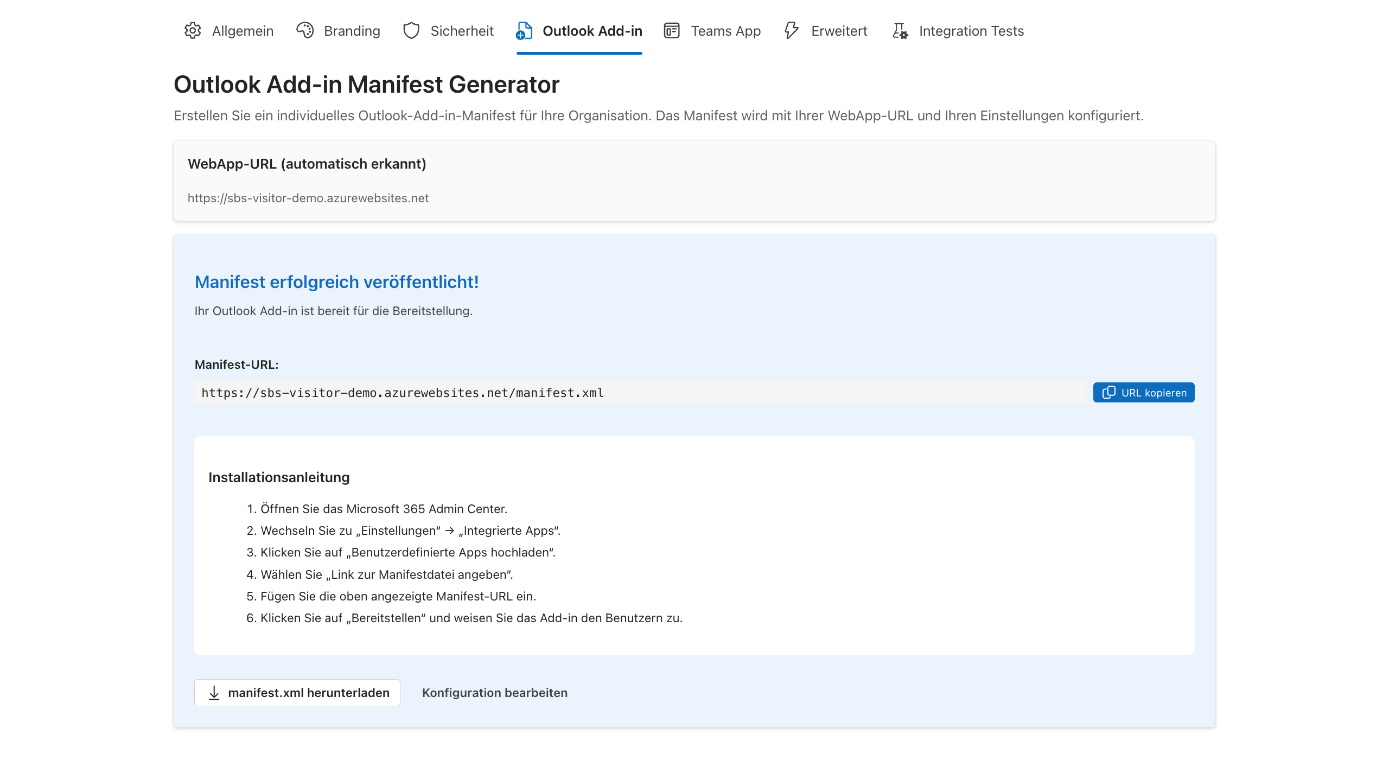Switch to the Erweitert tab
The image size is (1389, 760).
[826, 31]
